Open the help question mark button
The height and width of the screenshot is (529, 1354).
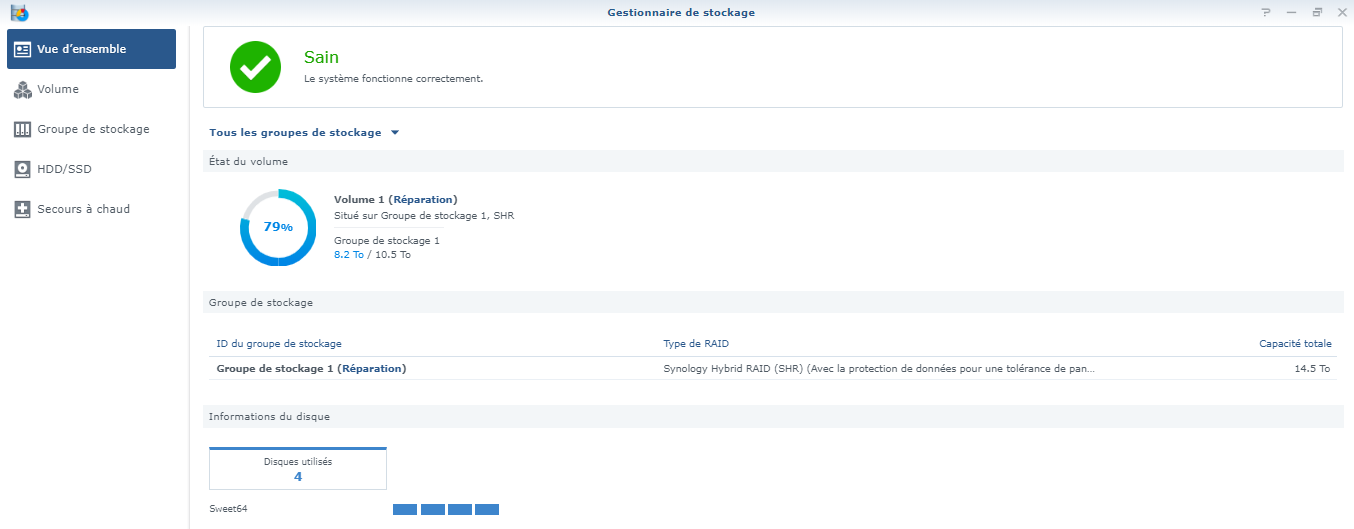[x=1266, y=13]
